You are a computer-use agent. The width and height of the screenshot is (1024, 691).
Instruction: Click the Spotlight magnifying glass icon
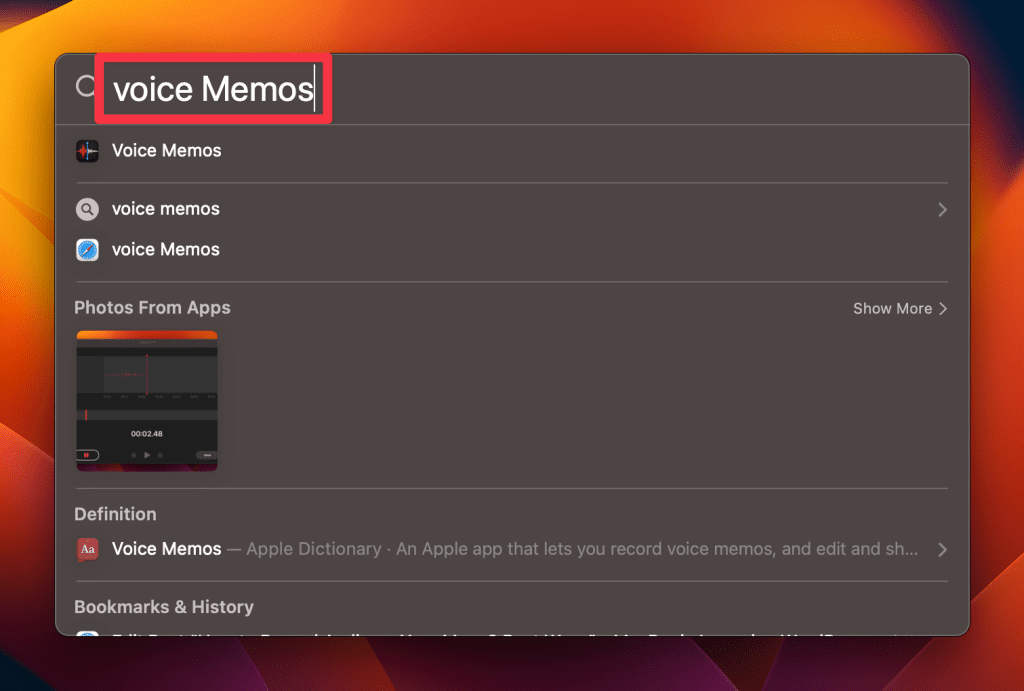86,88
